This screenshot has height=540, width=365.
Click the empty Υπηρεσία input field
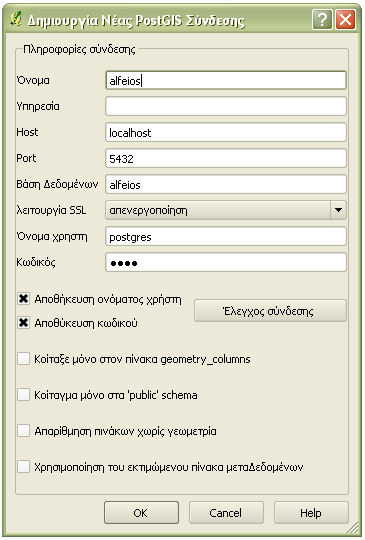pos(226,106)
